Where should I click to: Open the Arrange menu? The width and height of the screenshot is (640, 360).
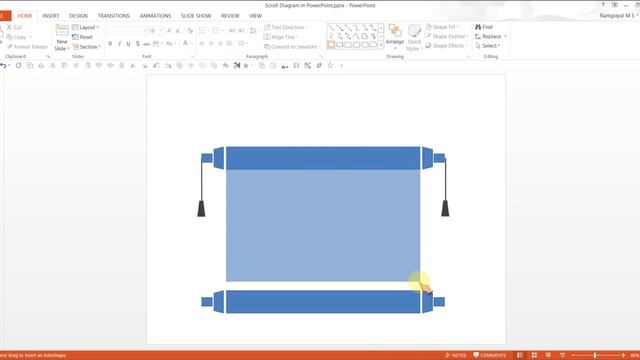coord(395,37)
